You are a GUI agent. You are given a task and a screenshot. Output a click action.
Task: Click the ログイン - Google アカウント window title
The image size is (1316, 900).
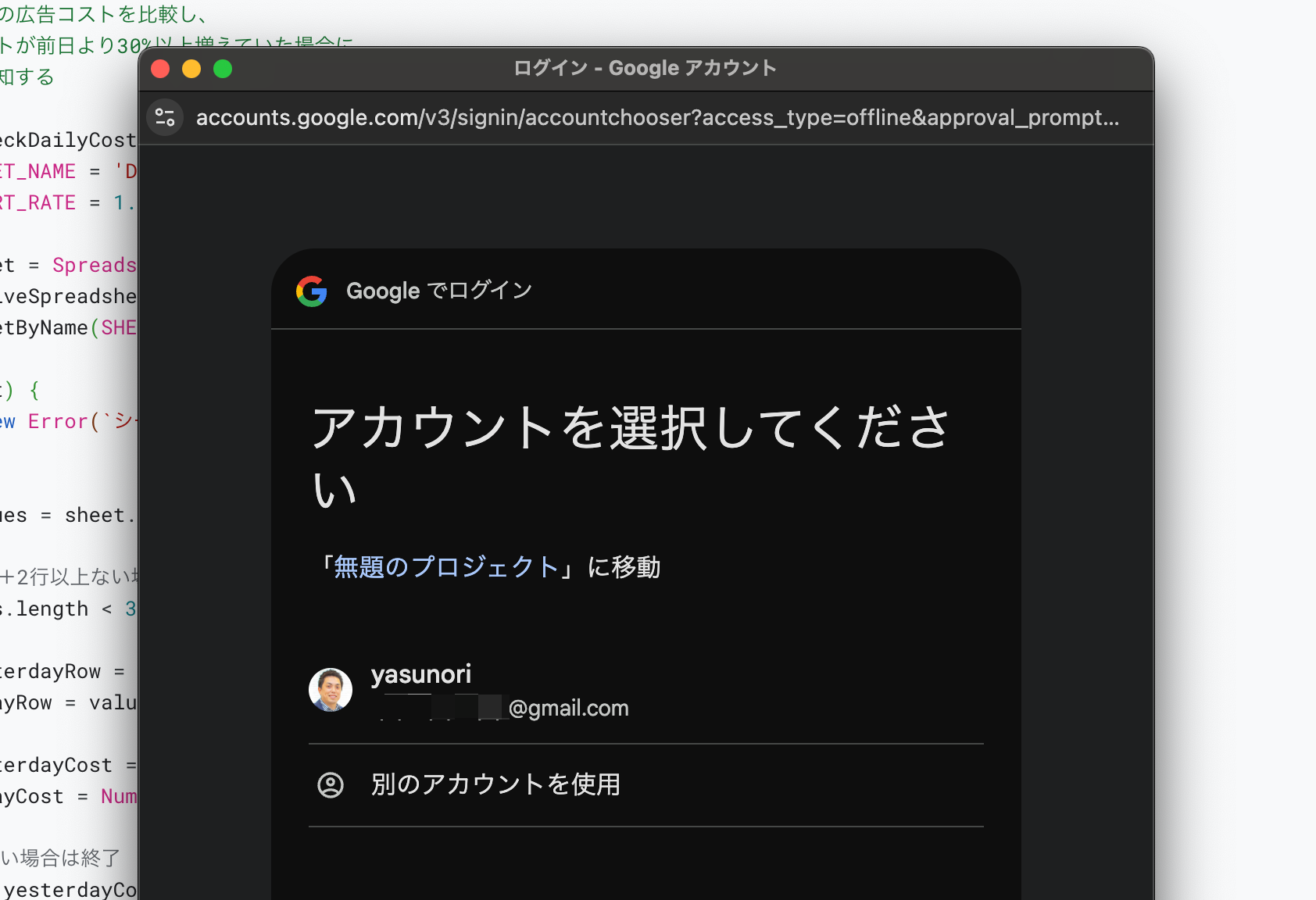pos(645,69)
